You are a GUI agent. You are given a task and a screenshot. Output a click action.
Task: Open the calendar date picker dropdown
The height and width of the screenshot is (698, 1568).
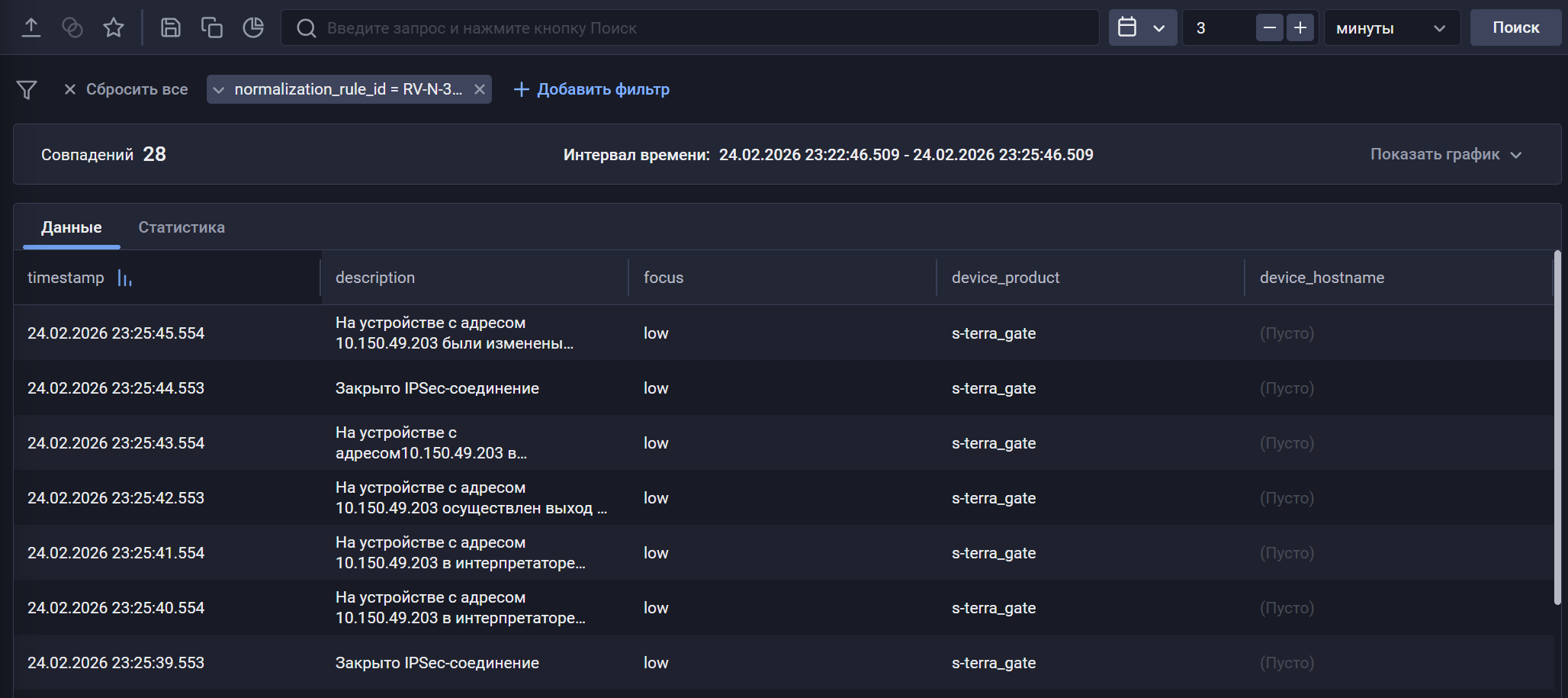[x=1142, y=28]
